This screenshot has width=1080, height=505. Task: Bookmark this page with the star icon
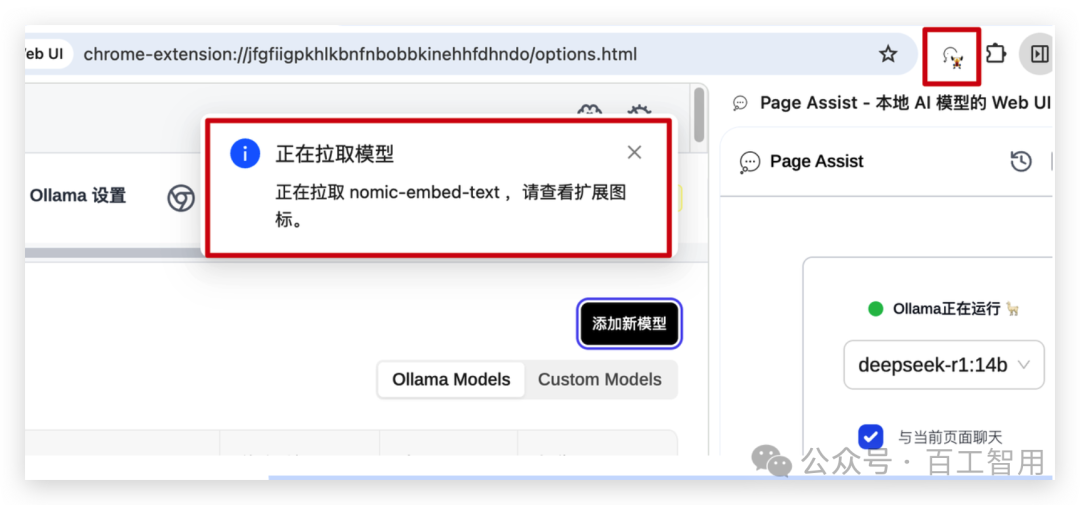pos(889,54)
